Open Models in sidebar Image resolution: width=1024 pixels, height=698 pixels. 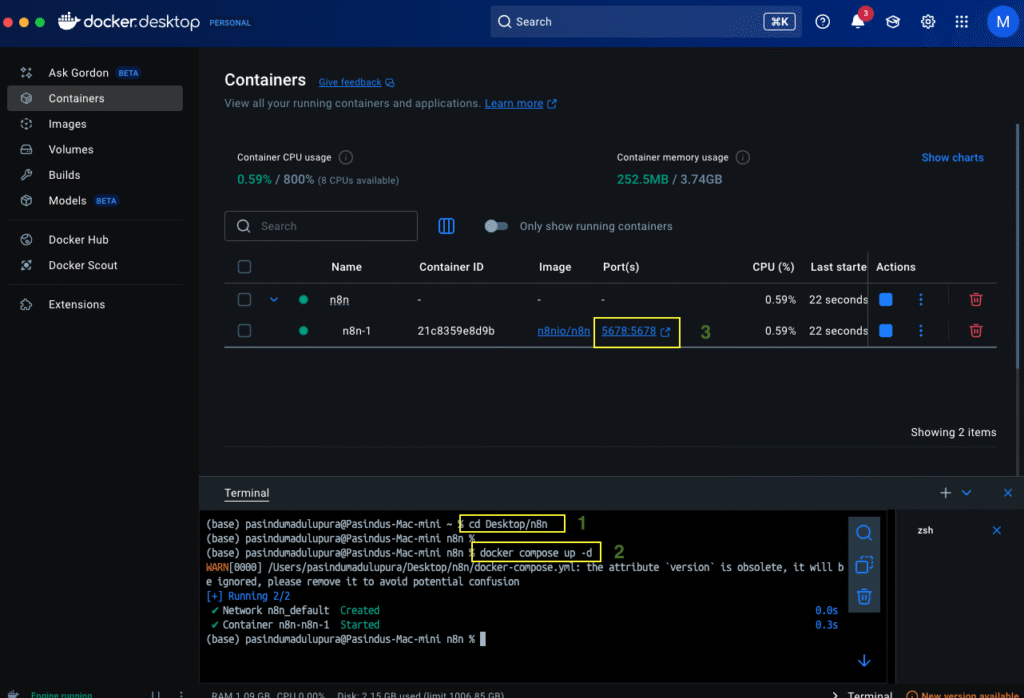[95, 200]
